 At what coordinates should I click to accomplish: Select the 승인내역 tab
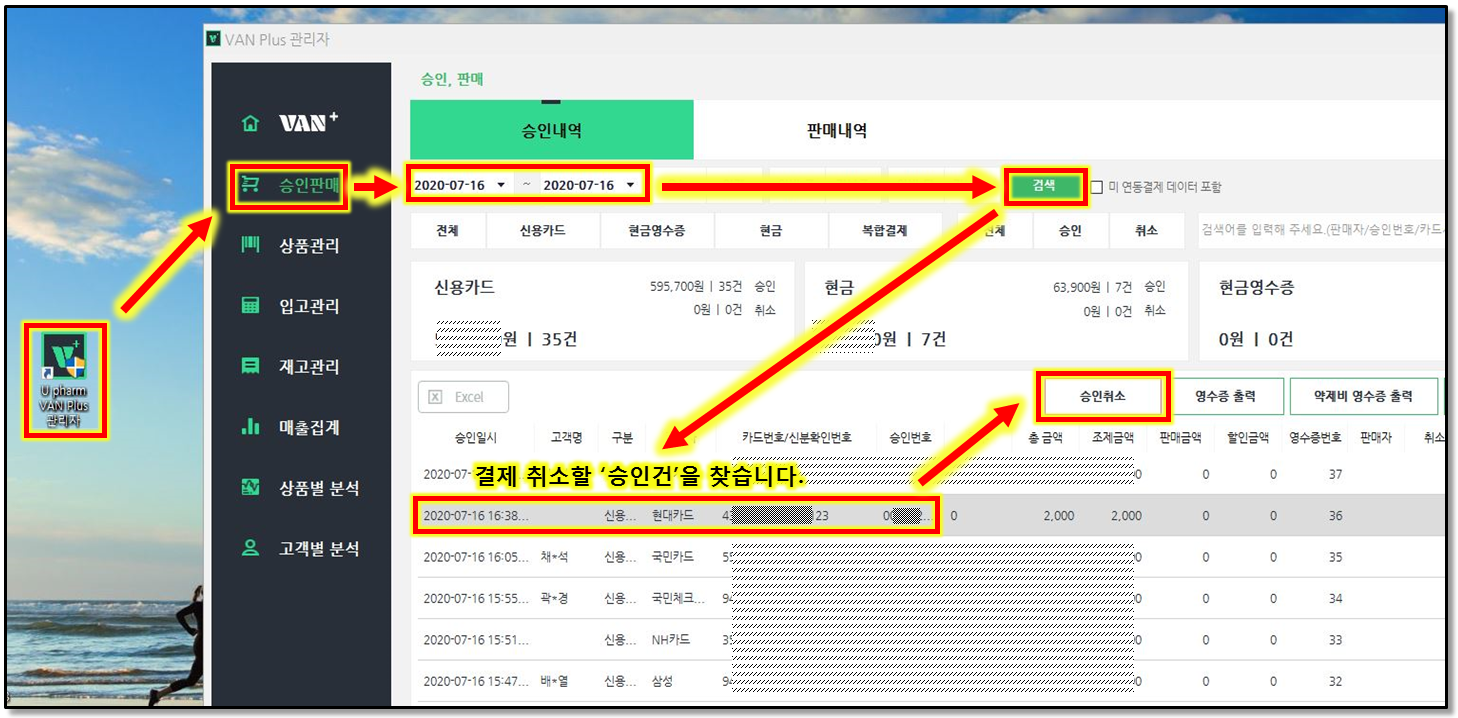(551, 131)
